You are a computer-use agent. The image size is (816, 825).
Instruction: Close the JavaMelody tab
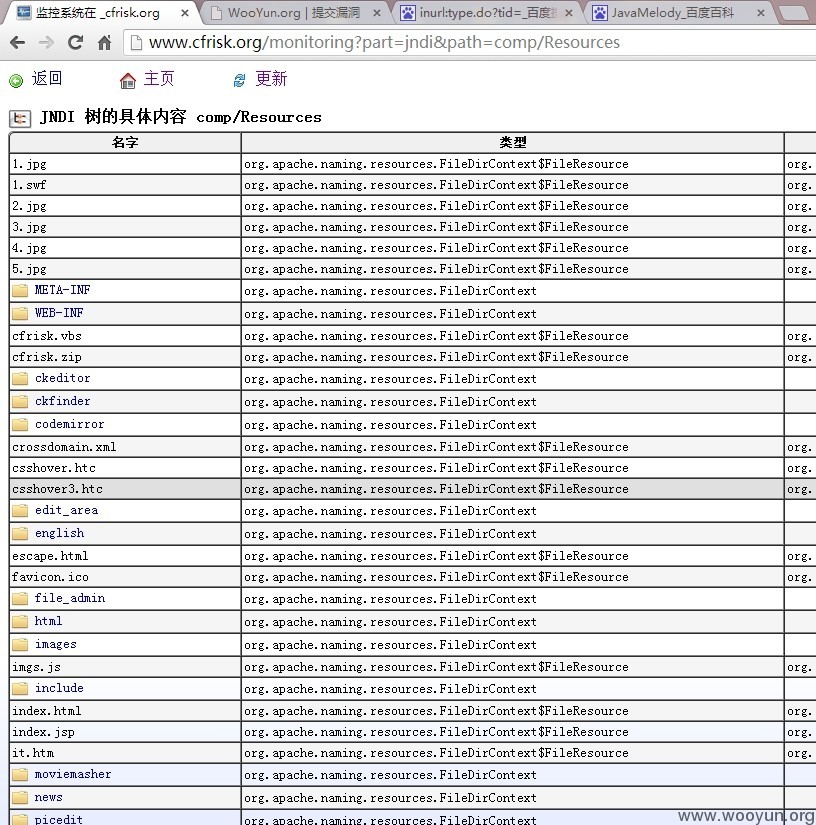tap(761, 13)
